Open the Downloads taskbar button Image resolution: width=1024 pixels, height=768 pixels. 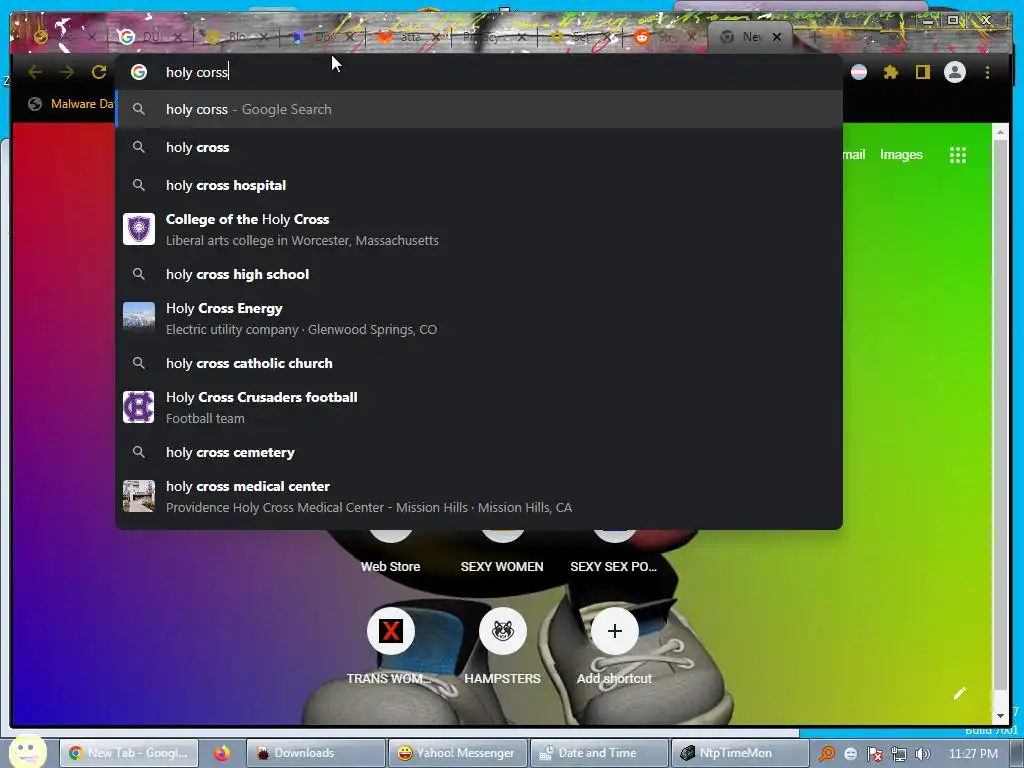[315, 753]
